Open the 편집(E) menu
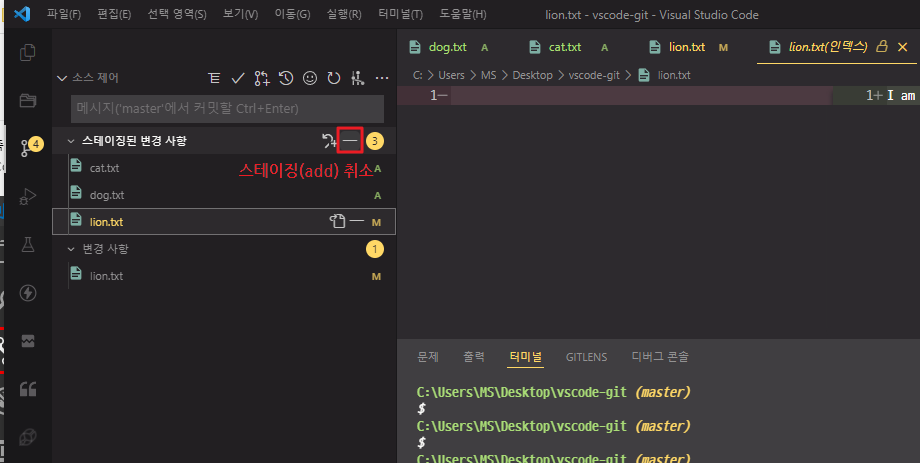The height and width of the screenshot is (463, 920). [114, 14]
